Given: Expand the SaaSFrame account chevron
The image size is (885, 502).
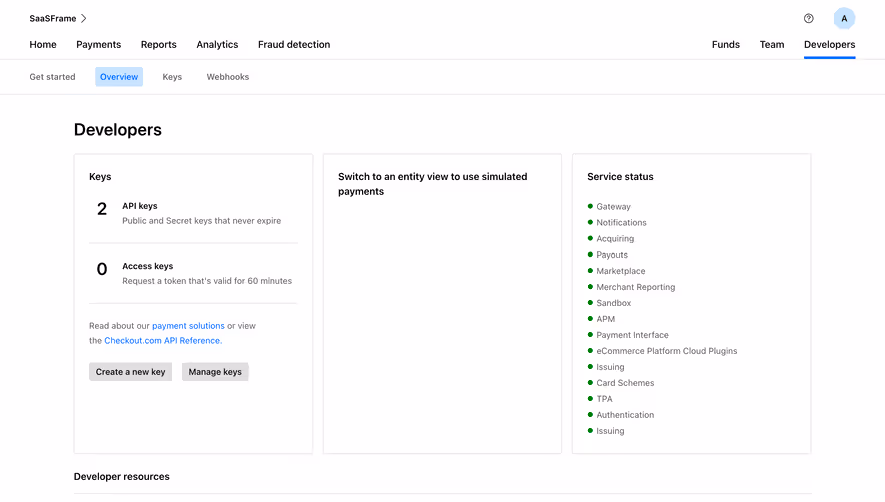Looking at the screenshot, I should tap(84, 19).
